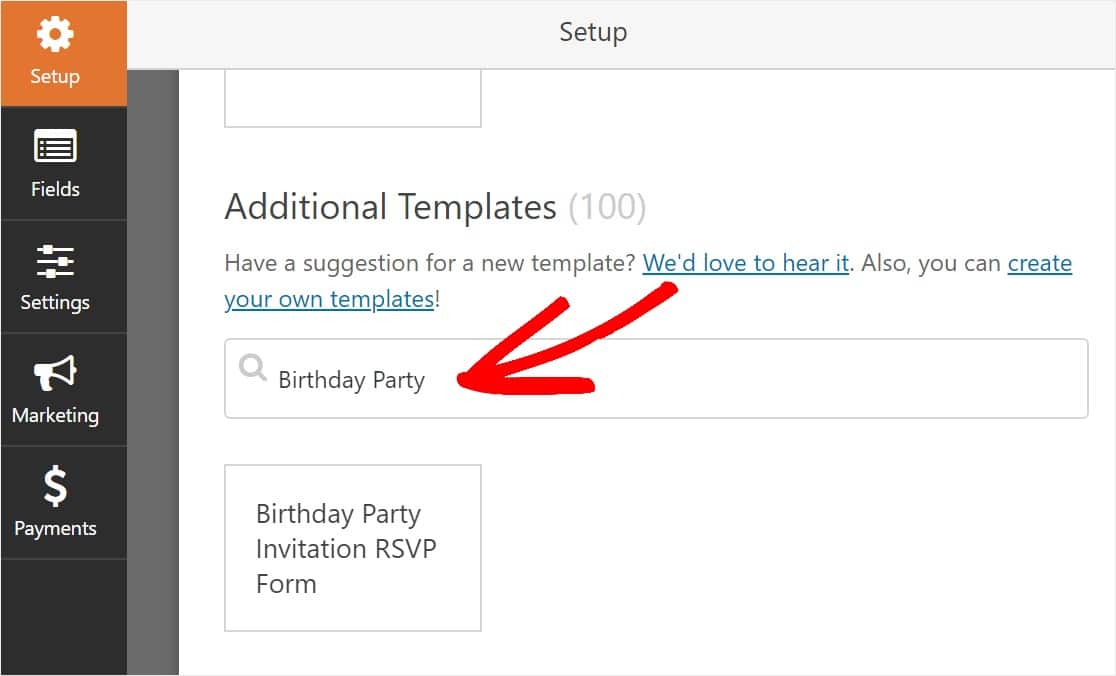Click the Payments dollar sign icon

point(55,487)
